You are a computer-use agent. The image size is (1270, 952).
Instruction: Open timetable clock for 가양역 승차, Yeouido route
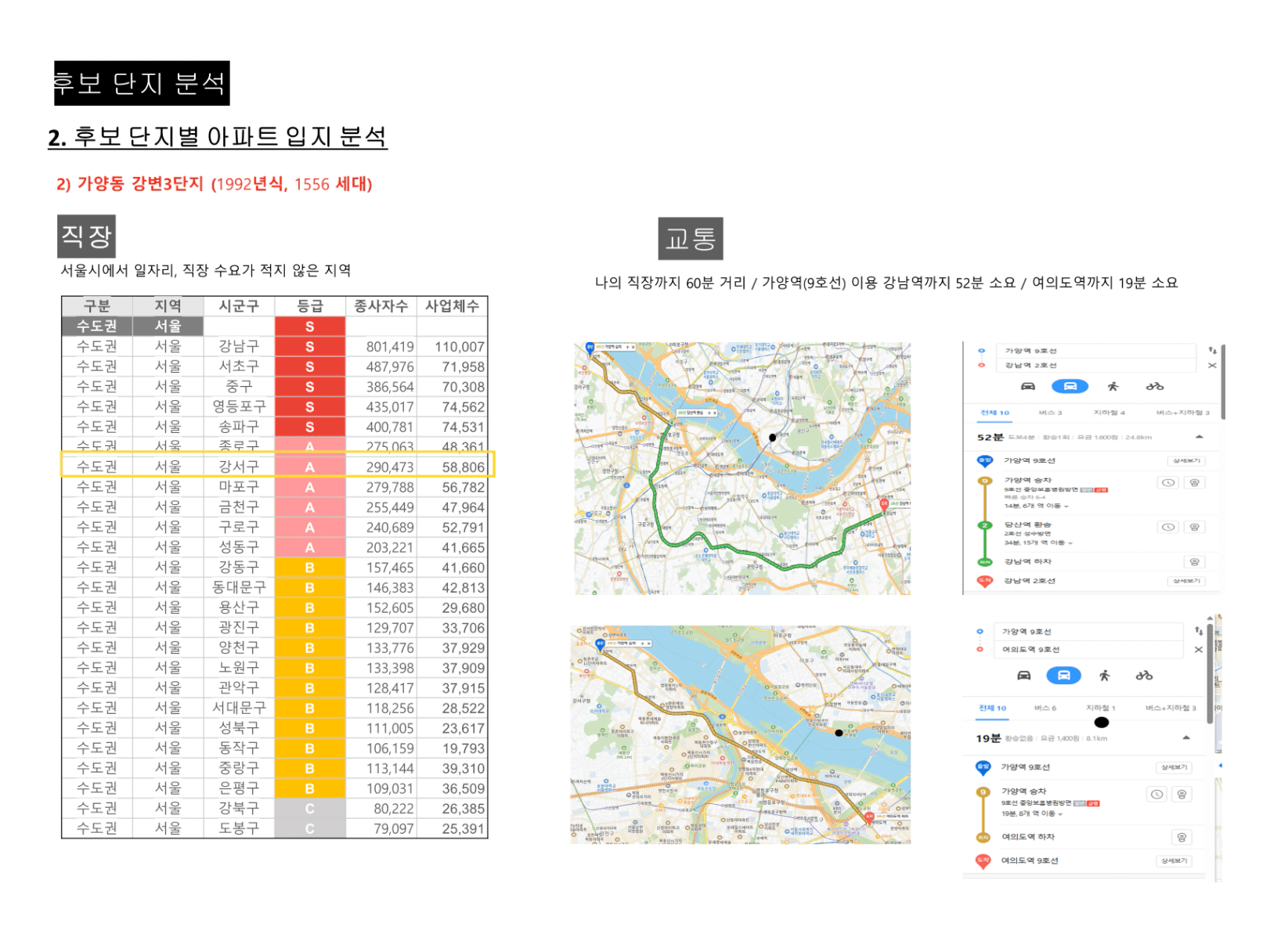(x=1156, y=794)
